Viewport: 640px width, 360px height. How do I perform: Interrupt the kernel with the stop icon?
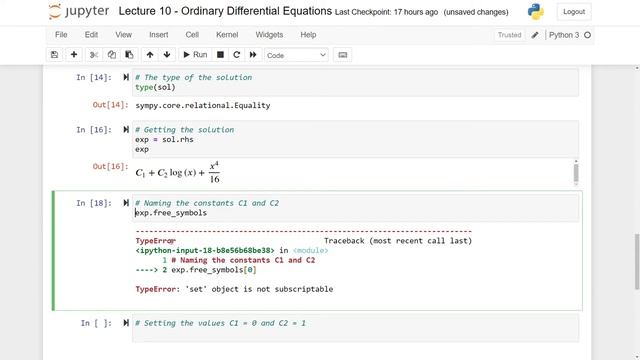click(220, 55)
